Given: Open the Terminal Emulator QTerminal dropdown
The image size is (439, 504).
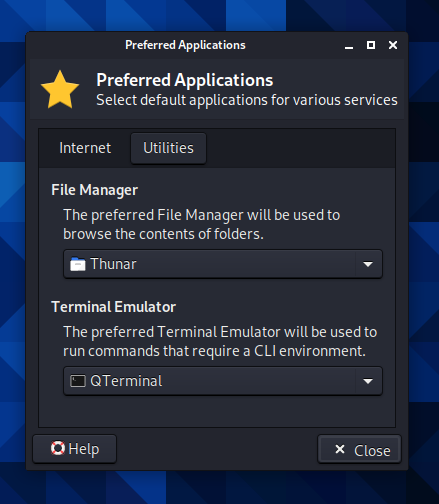Looking at the screenshot, I should click(x=223, y=381).
